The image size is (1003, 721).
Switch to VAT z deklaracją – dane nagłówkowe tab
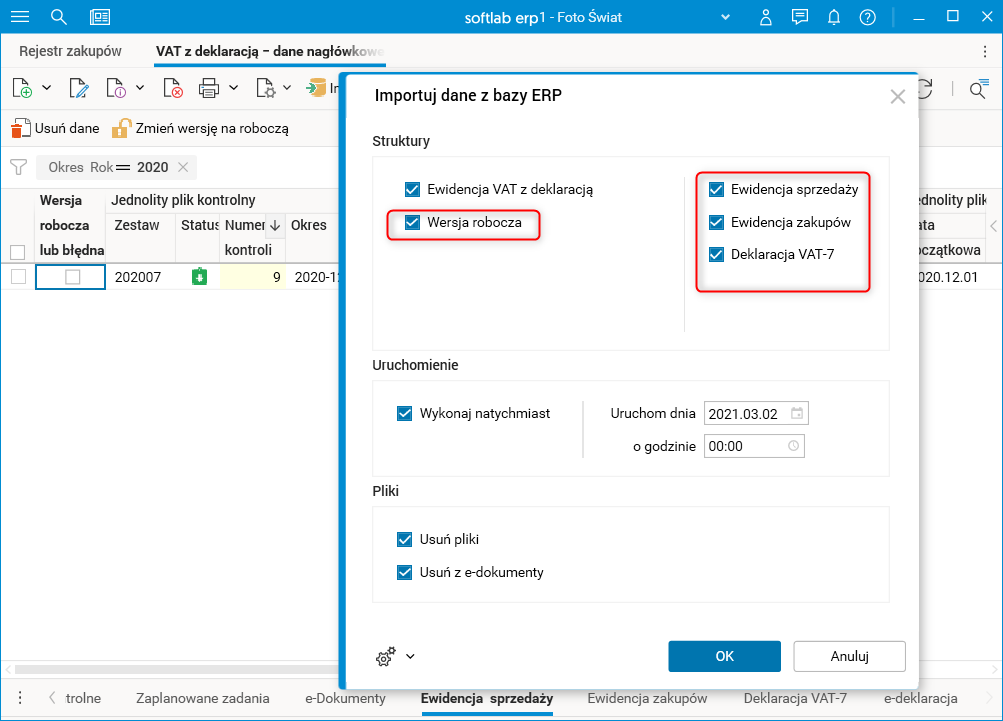tap(270, 51)
